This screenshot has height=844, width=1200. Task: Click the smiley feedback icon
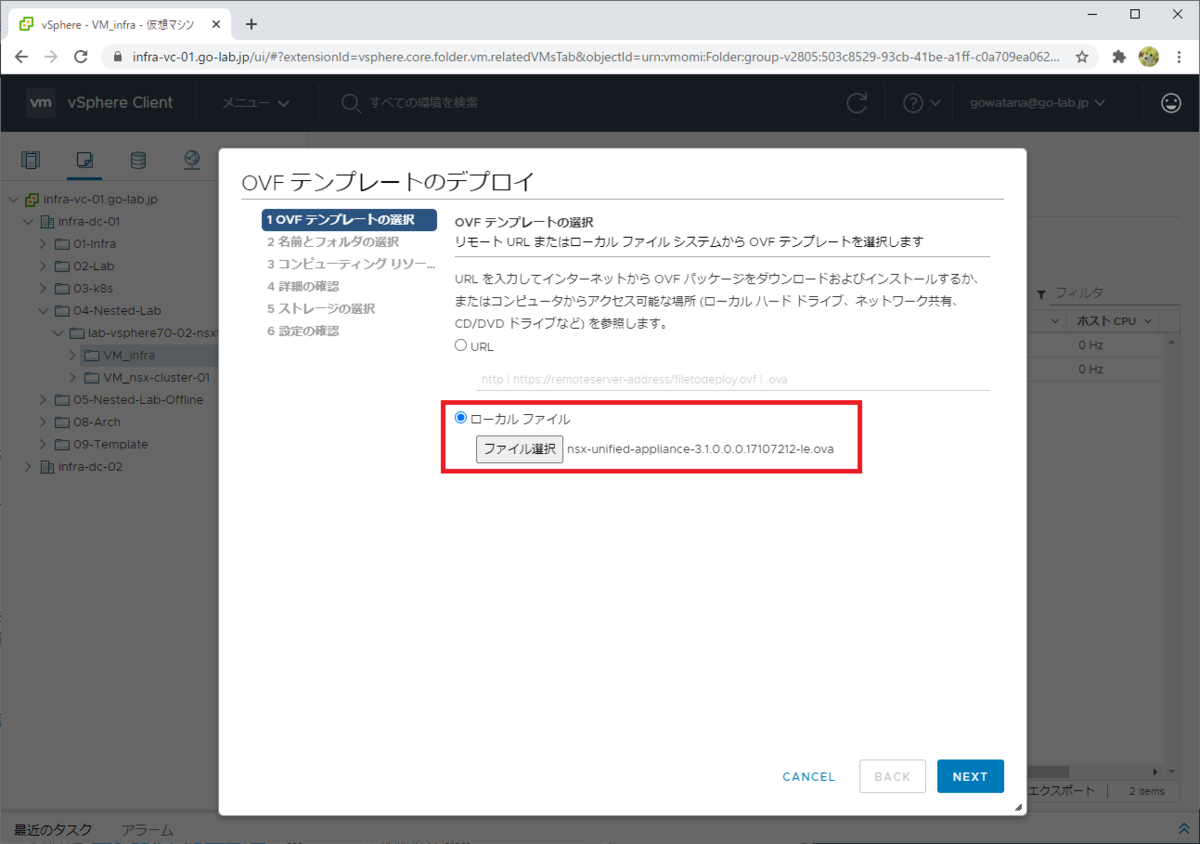pyautogui.click(x=1170, y=102)
